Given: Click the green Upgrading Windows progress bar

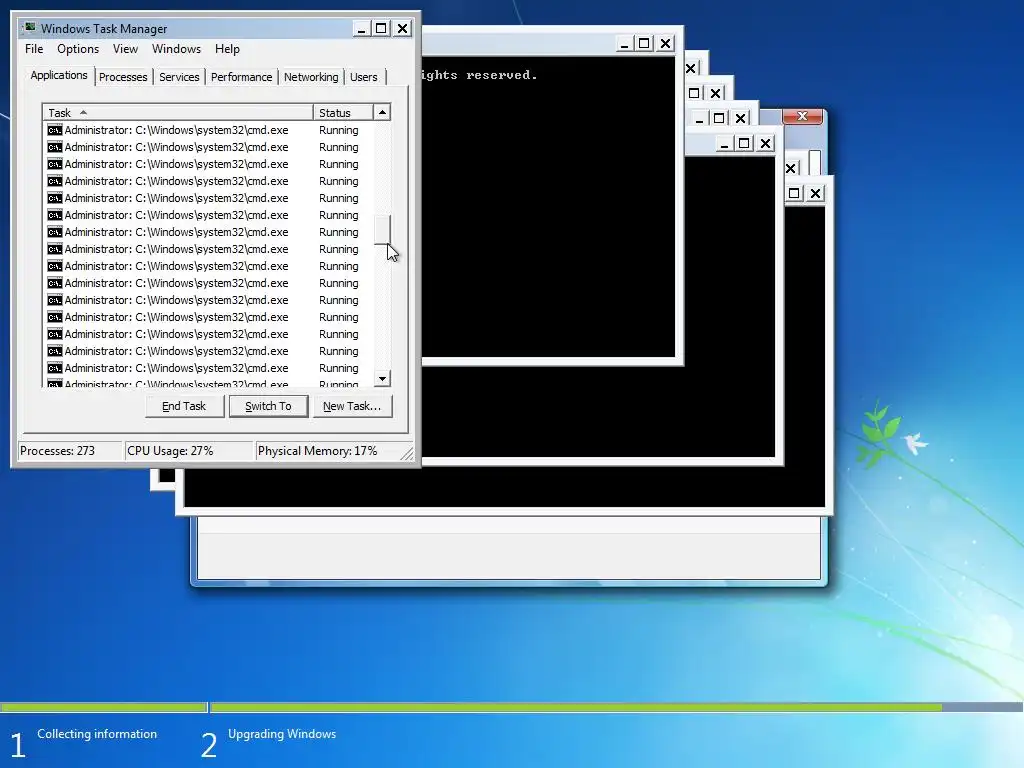Looking at the screenshot, I should 576,707.
